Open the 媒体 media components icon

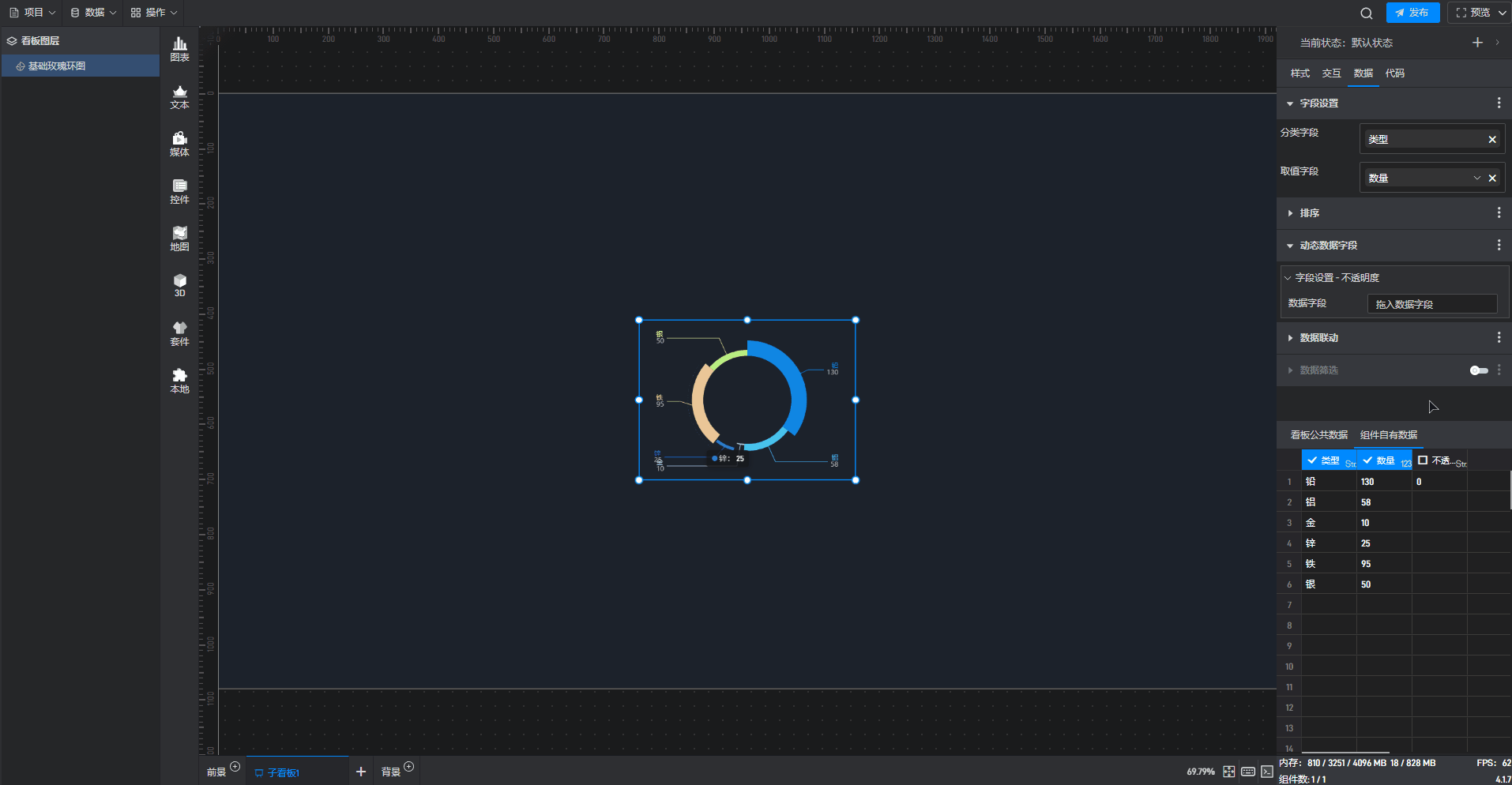coord(179,144)
